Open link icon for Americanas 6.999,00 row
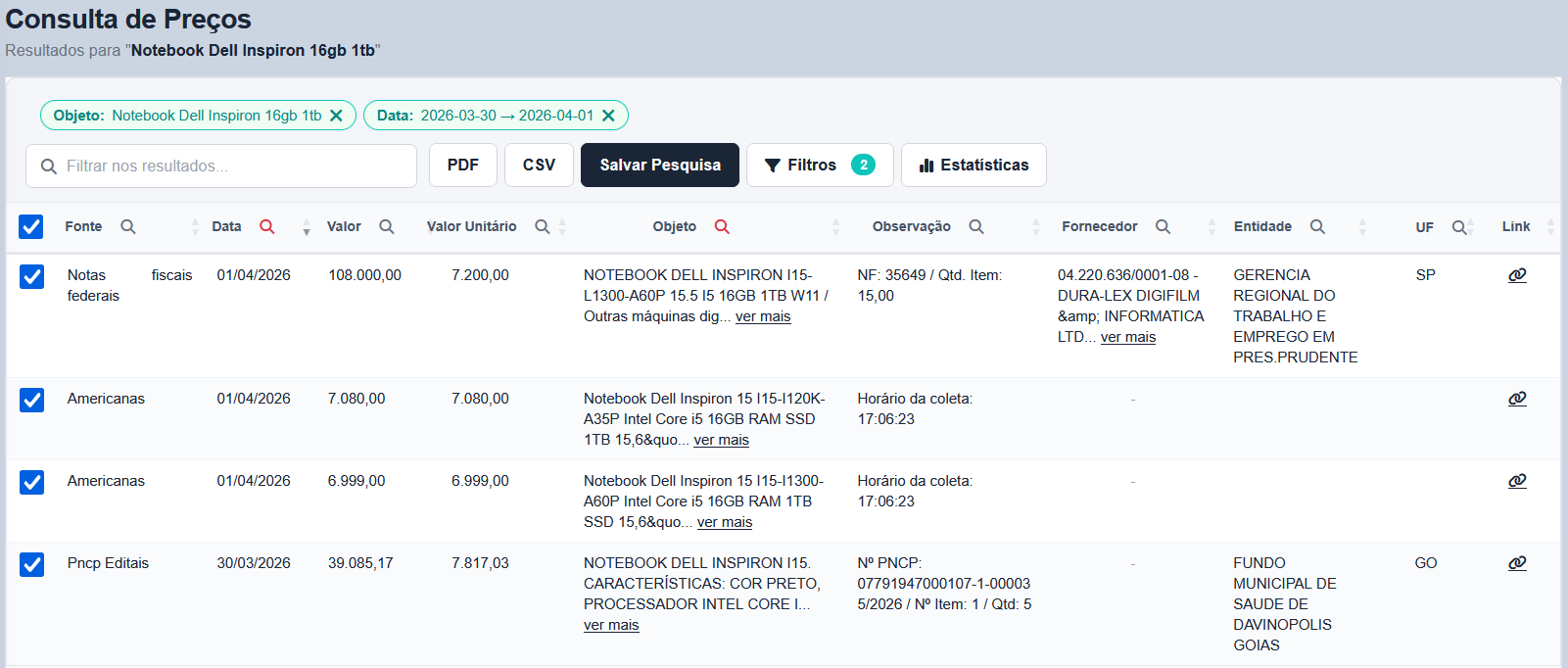The width and height of the screenshot is (1568, 668). coord(1517,481)
